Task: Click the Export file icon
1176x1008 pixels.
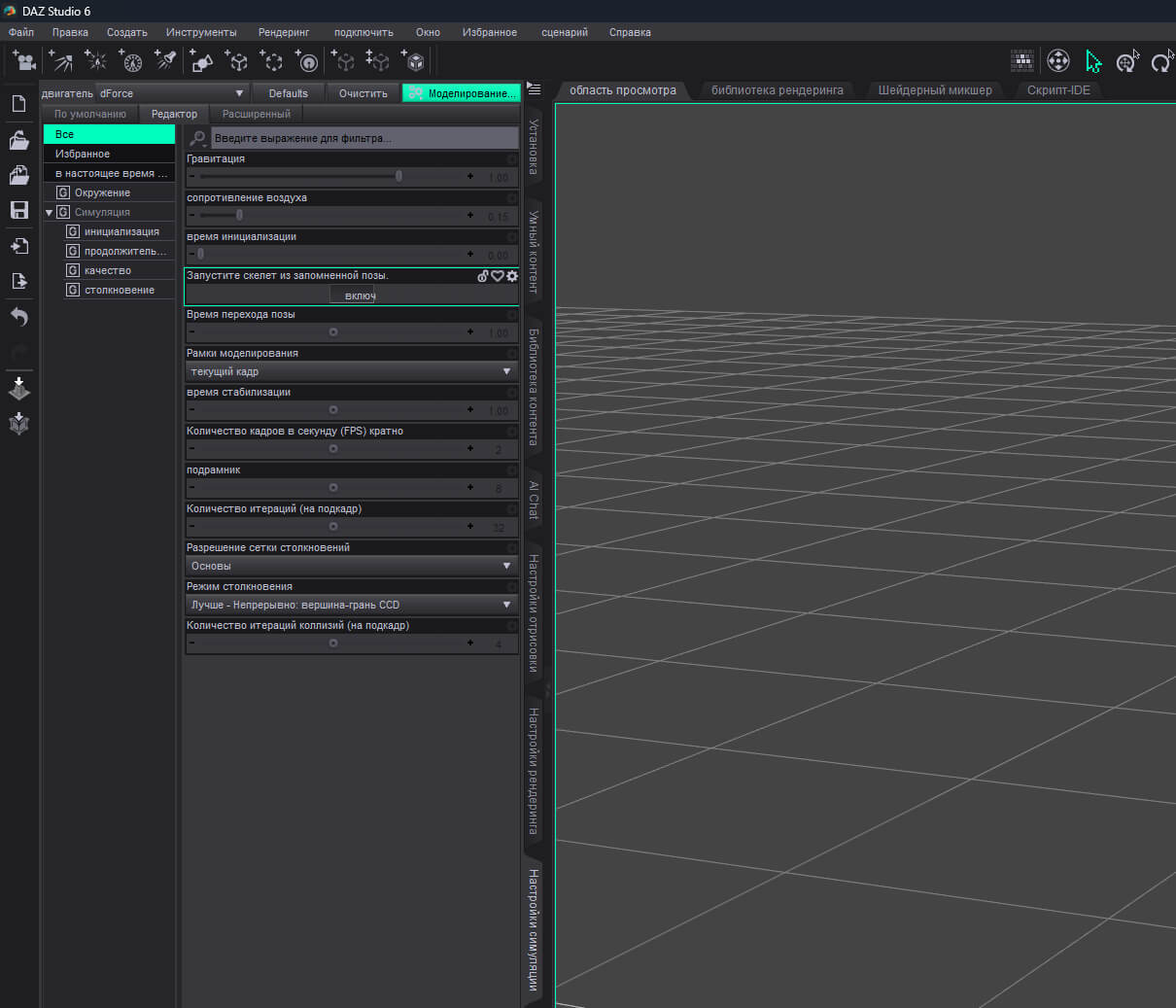Action: pos(18,281)
